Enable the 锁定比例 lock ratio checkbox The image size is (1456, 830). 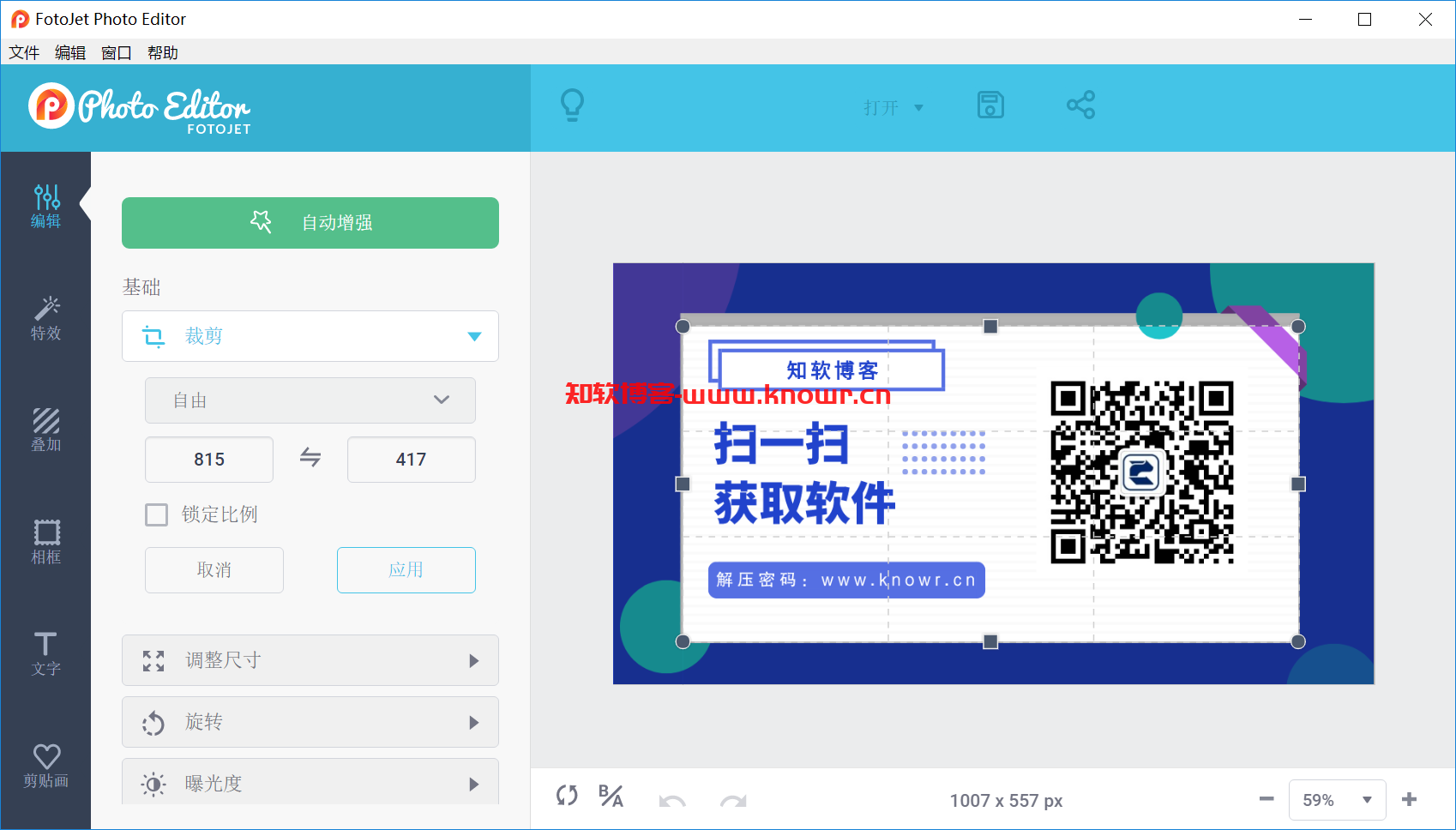[156, 514]
